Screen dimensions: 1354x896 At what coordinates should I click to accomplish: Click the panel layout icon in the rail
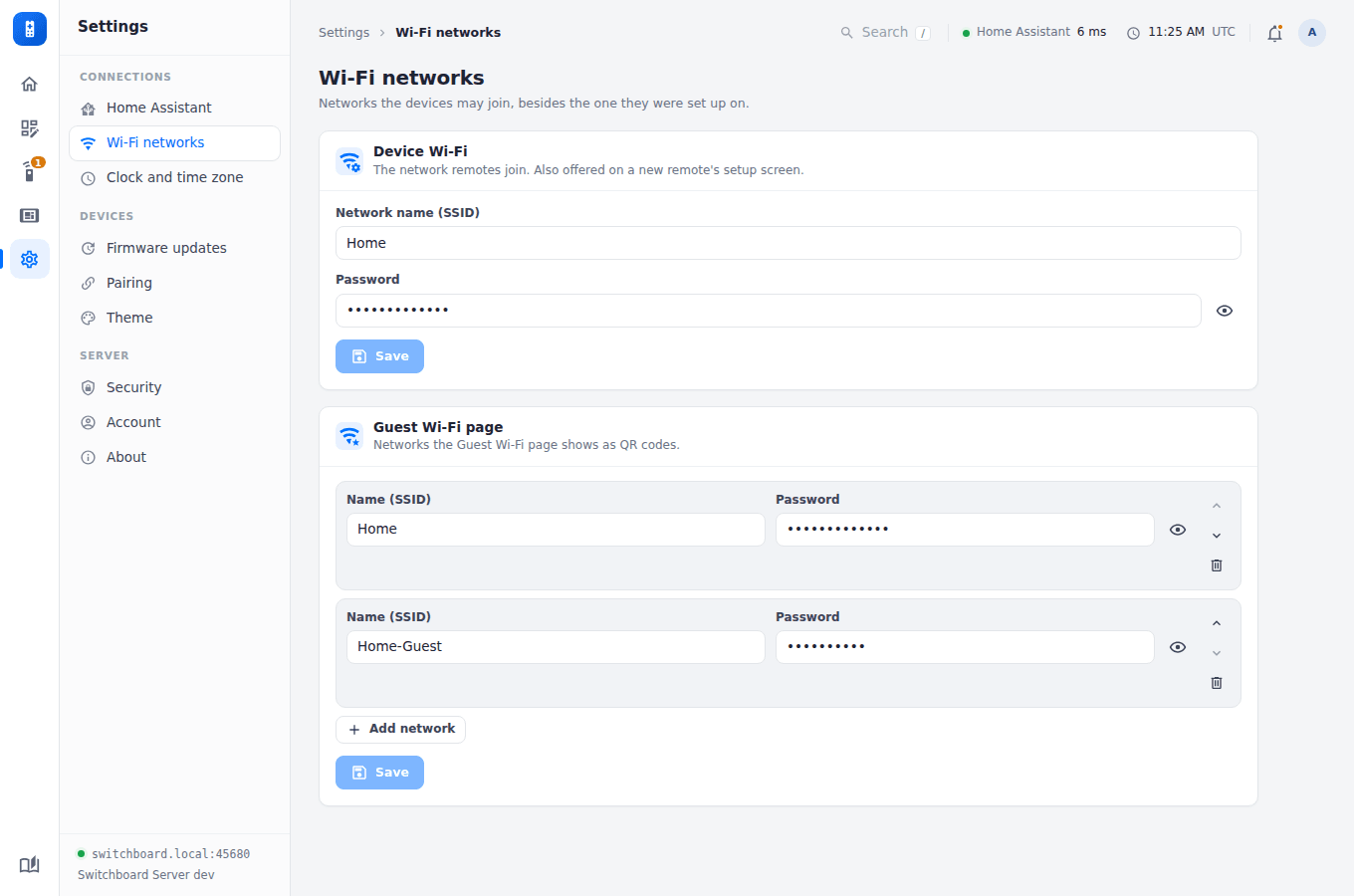point(30,216)
